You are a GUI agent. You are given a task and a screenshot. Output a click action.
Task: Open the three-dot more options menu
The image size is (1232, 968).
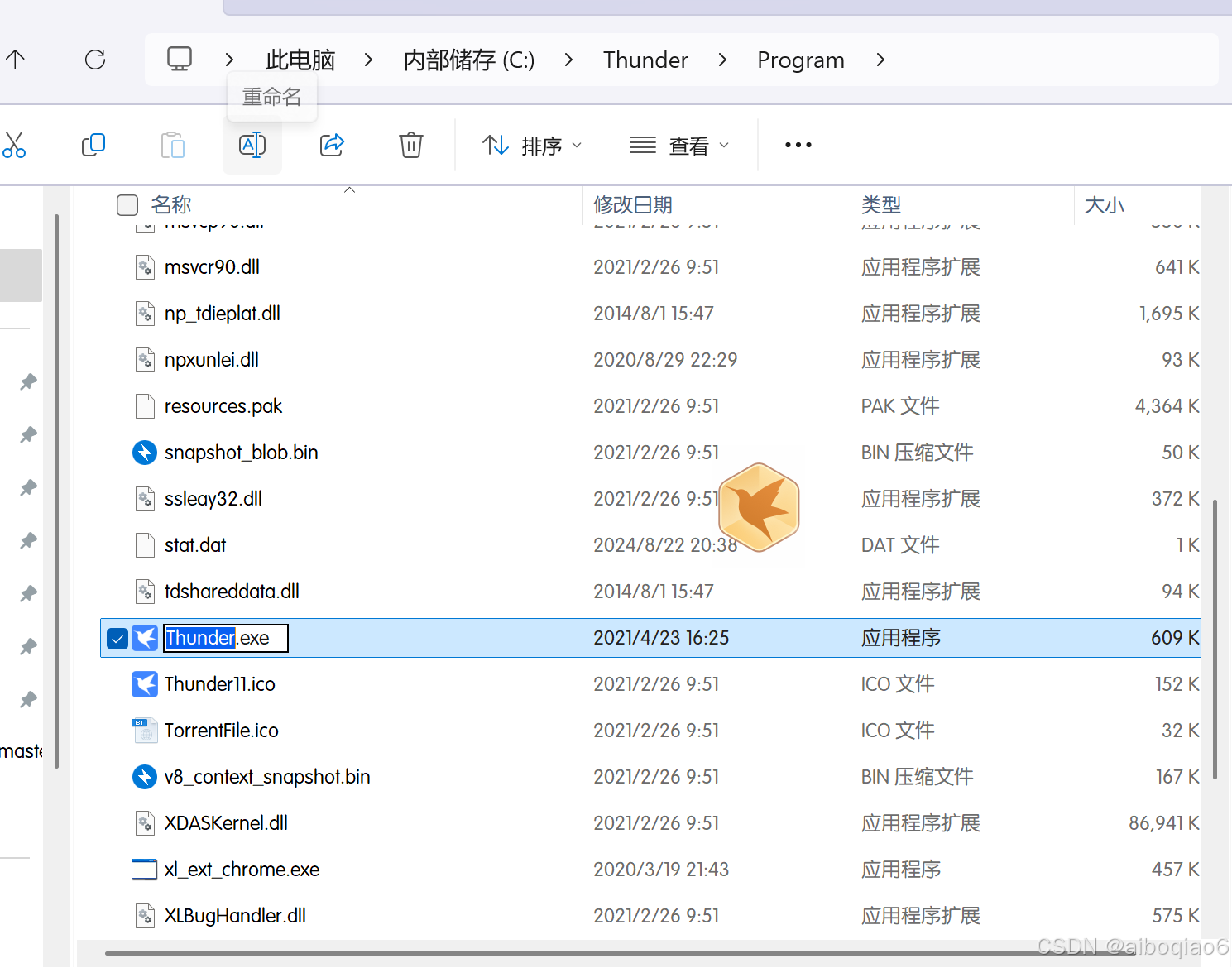pos(798,146)
